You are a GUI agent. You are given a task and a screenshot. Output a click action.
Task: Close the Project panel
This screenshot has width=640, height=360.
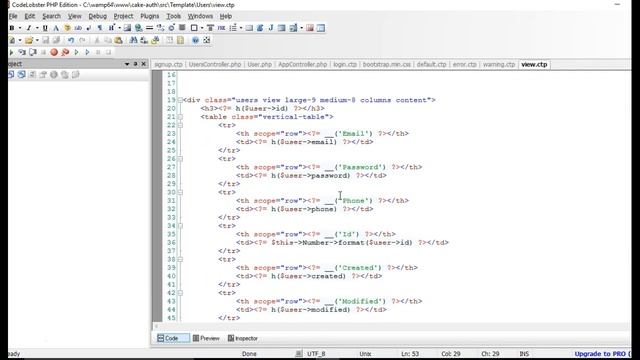(x=143, y=64)
